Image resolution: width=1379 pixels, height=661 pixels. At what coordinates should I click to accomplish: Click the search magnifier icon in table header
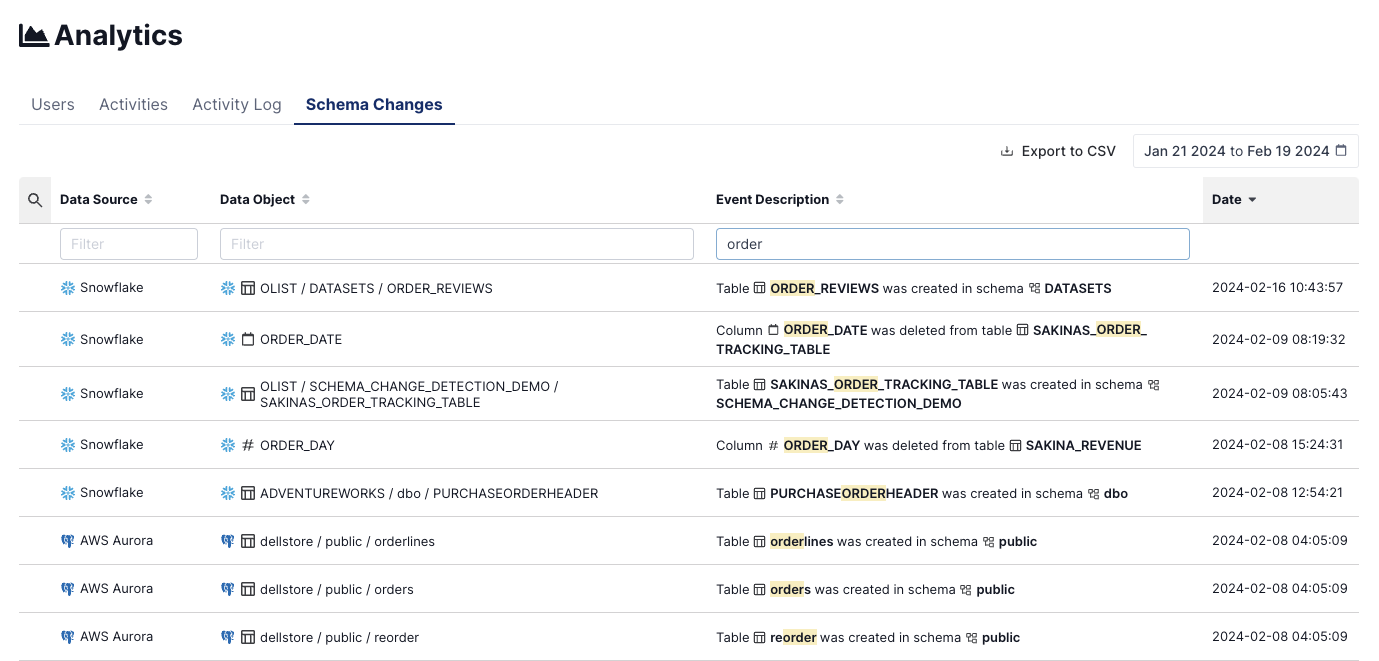(x=35, y=200)
